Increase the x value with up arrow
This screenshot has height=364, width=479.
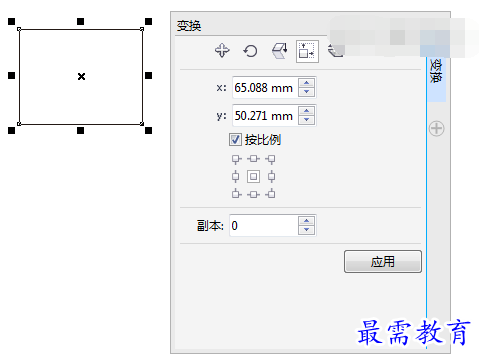307,83
